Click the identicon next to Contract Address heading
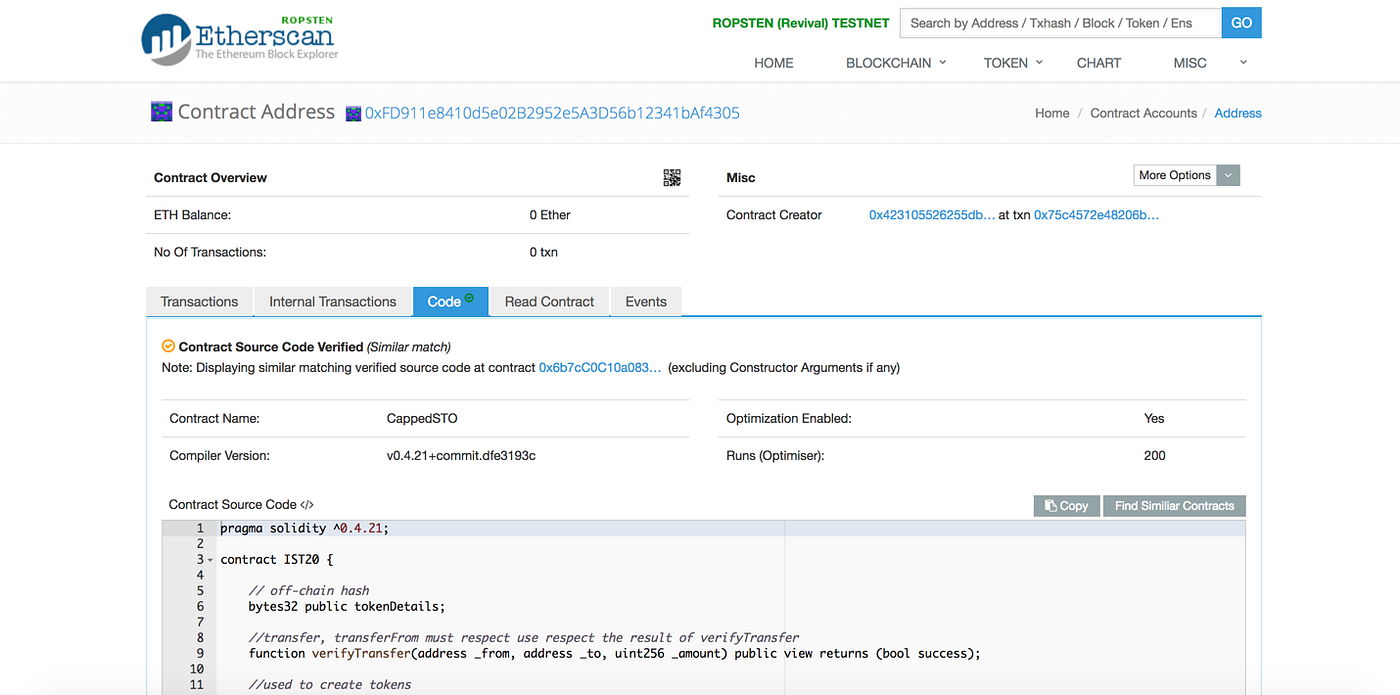Screen dimensions: 1400x695 point(161,112)
